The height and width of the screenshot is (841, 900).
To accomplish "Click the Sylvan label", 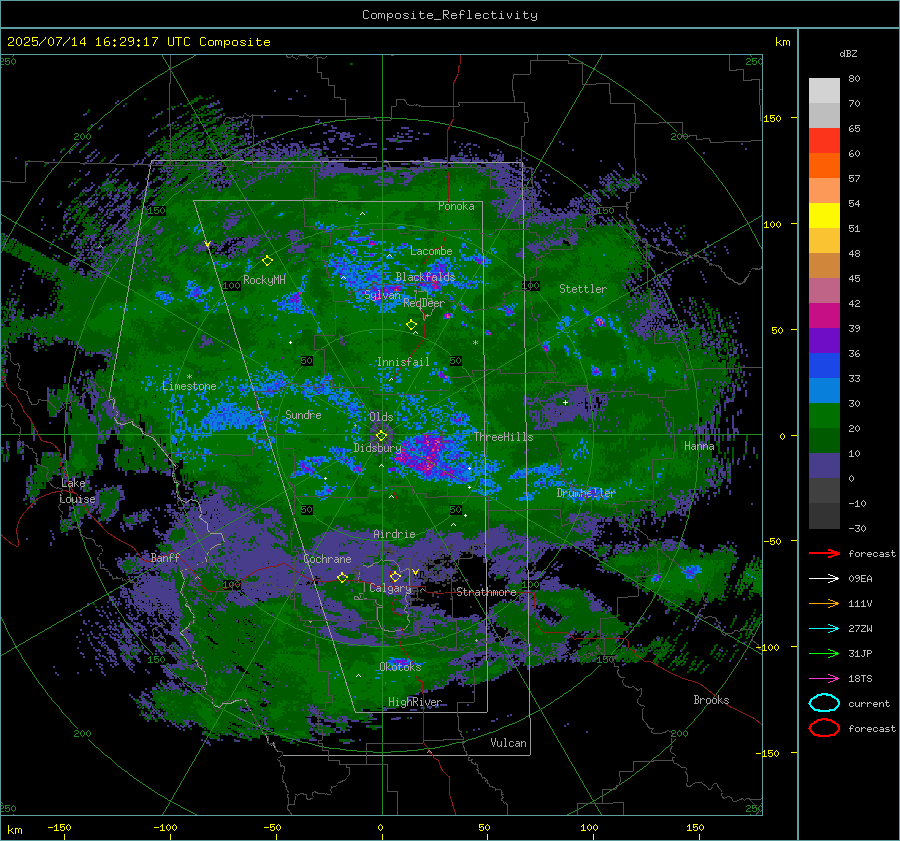I will tap(382, 295).
